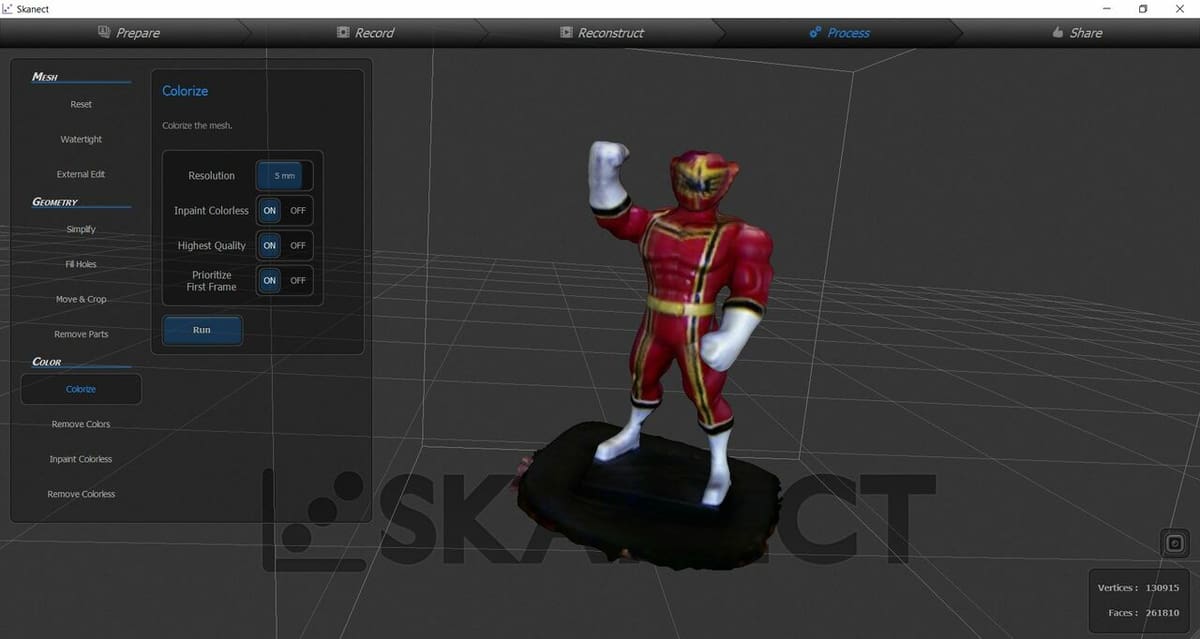
Task: Click the Record tab film icon
Action: click(343, 33)
